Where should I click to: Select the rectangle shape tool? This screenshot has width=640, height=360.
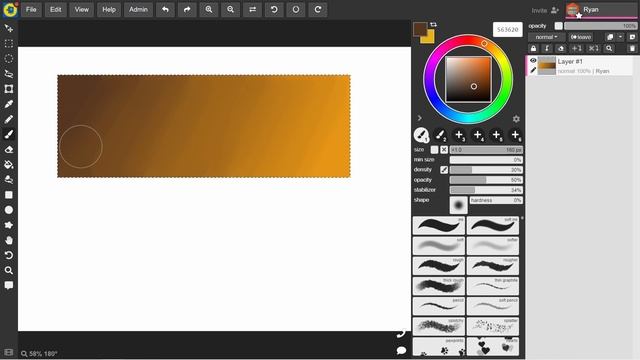(9, 195)
